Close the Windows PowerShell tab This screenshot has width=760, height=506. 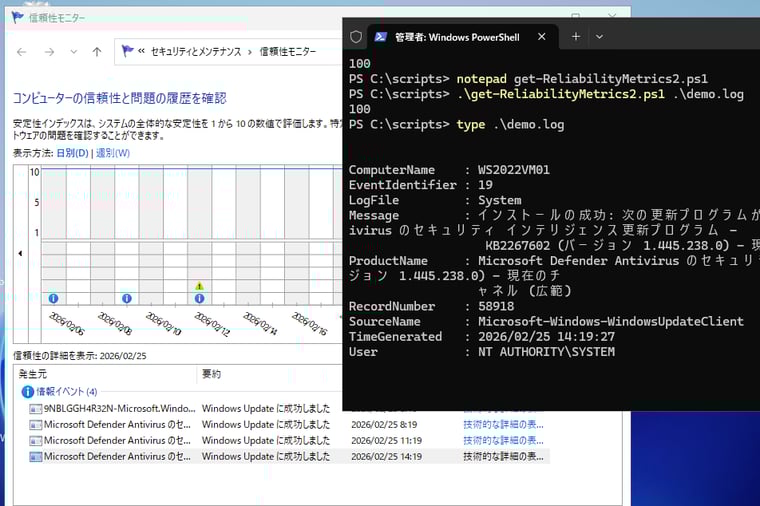(x=542, y=37)
